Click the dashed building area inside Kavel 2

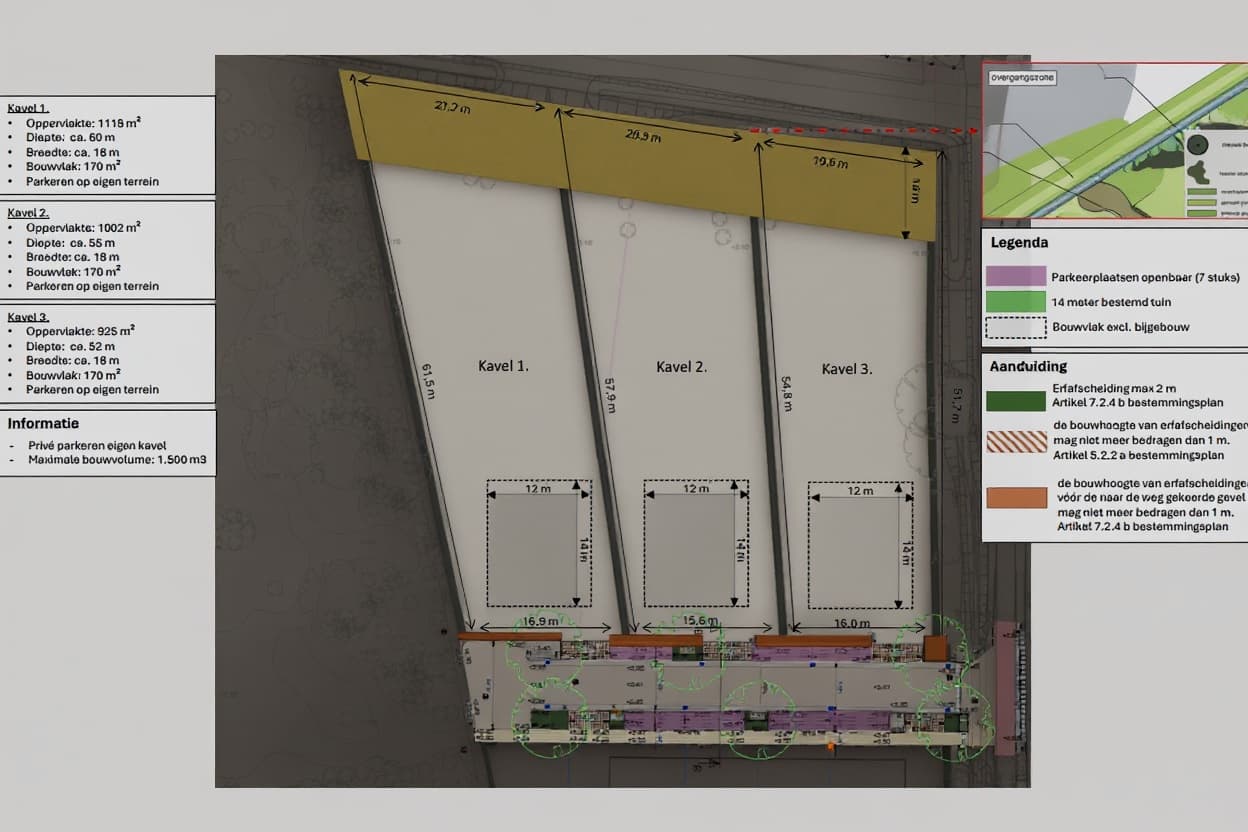click(696, 543)
